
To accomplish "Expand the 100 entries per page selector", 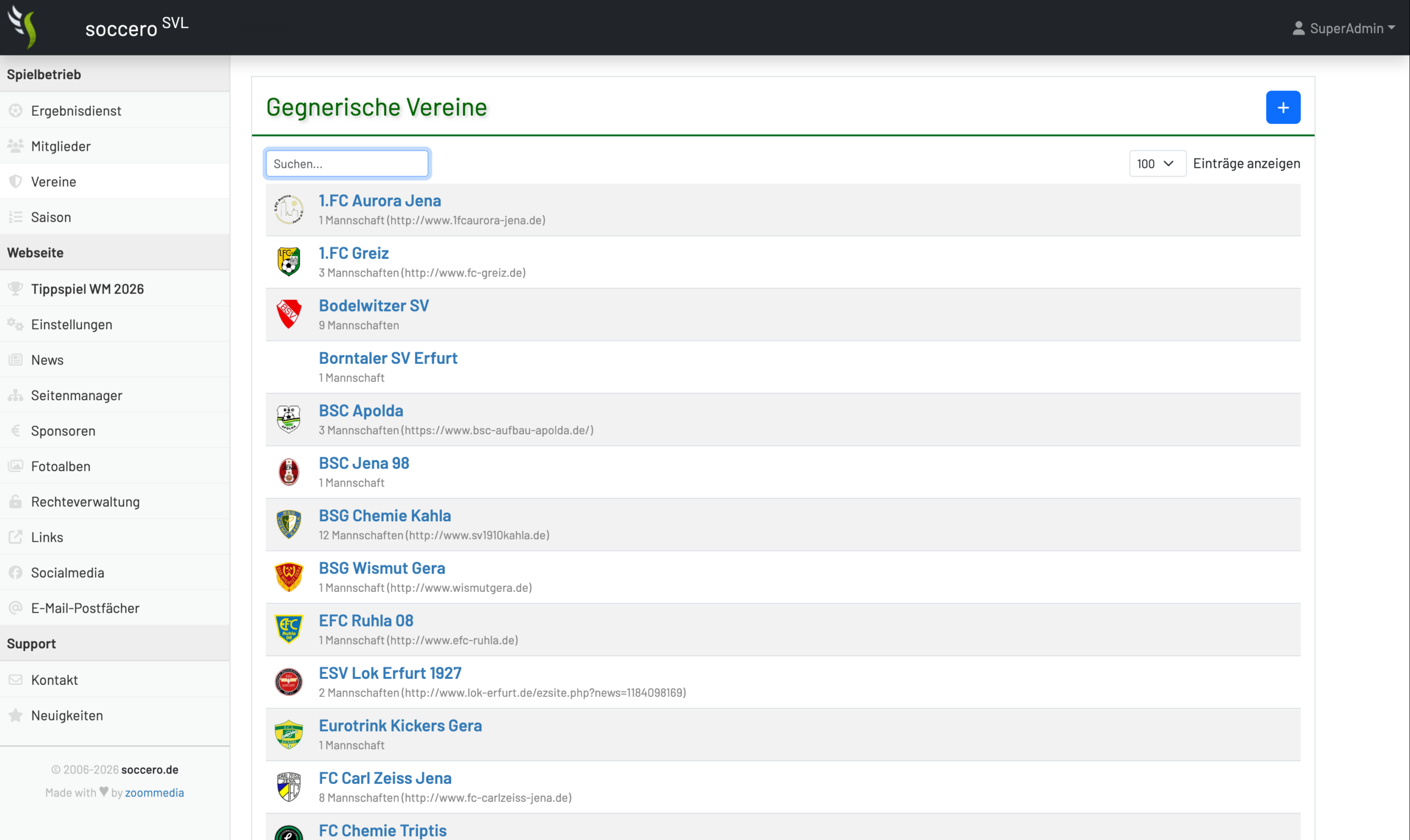I will tap(1157, 163).
